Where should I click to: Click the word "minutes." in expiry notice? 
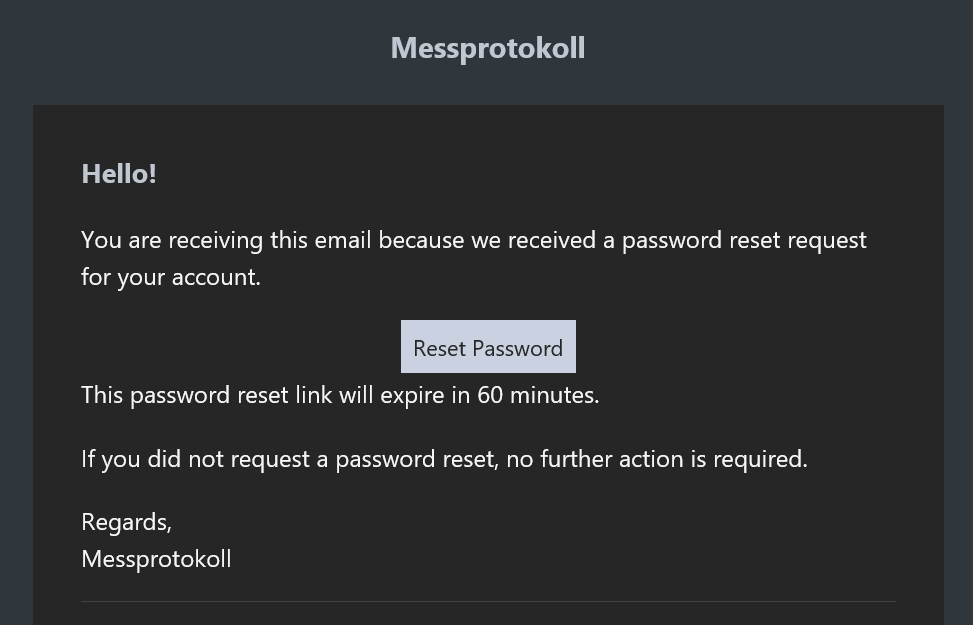[554, 394]
